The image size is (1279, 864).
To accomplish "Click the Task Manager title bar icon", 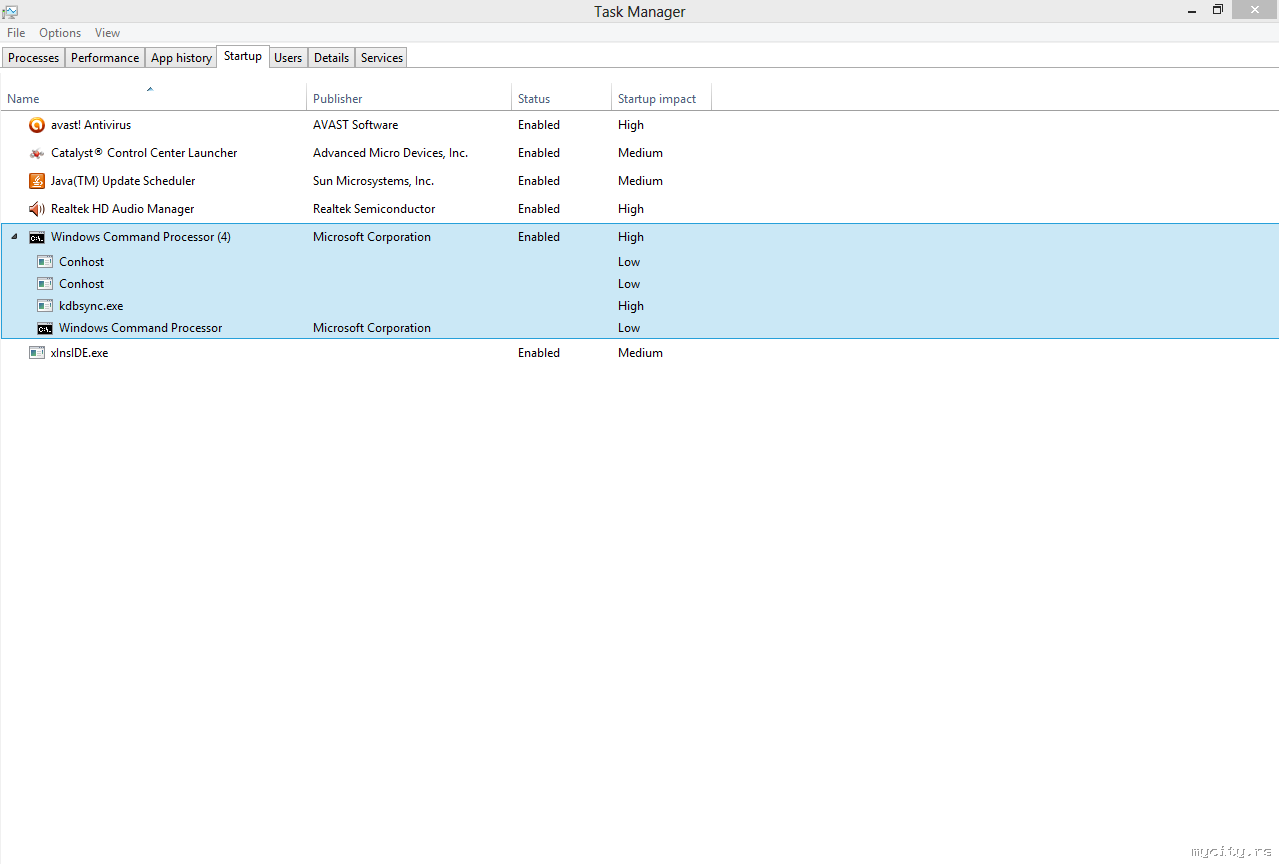I will click(10, 11).
